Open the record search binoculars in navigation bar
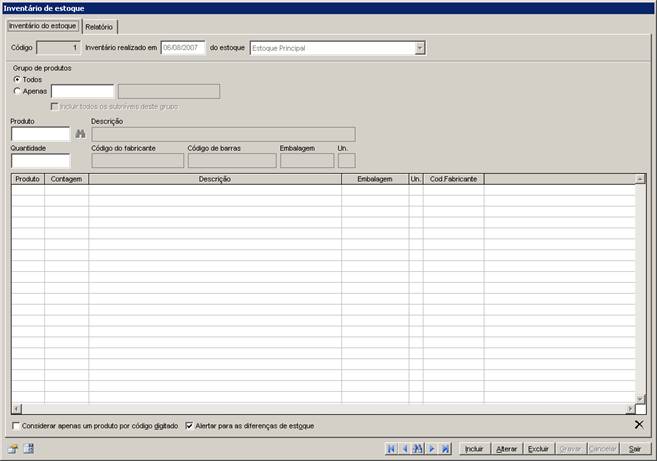Image resolution: width=657 pixels, height=461 pixels. tap(418, 449)
